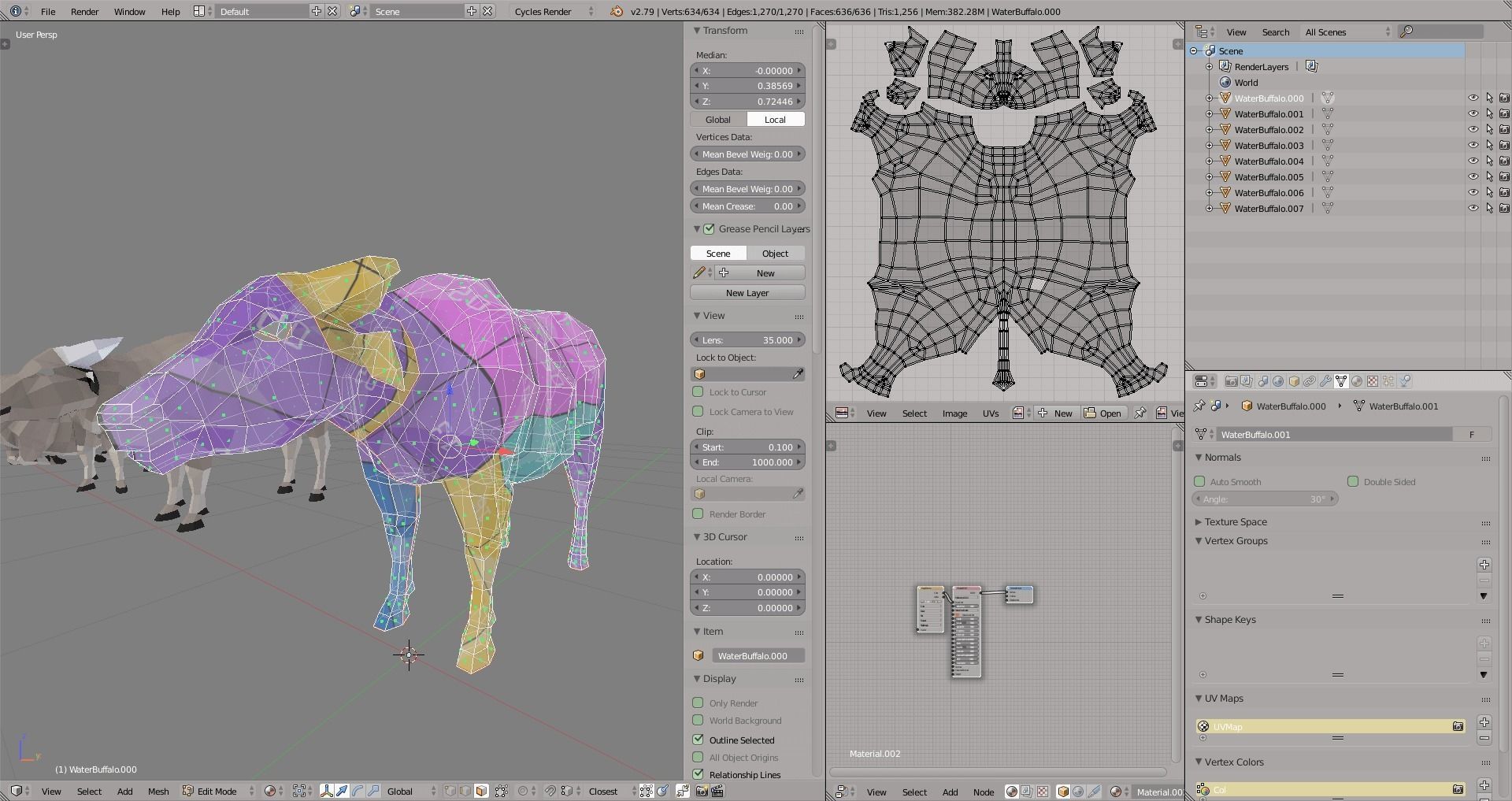
Task: Collapse the Shape Keys panel
Action: pos(1199,620)
